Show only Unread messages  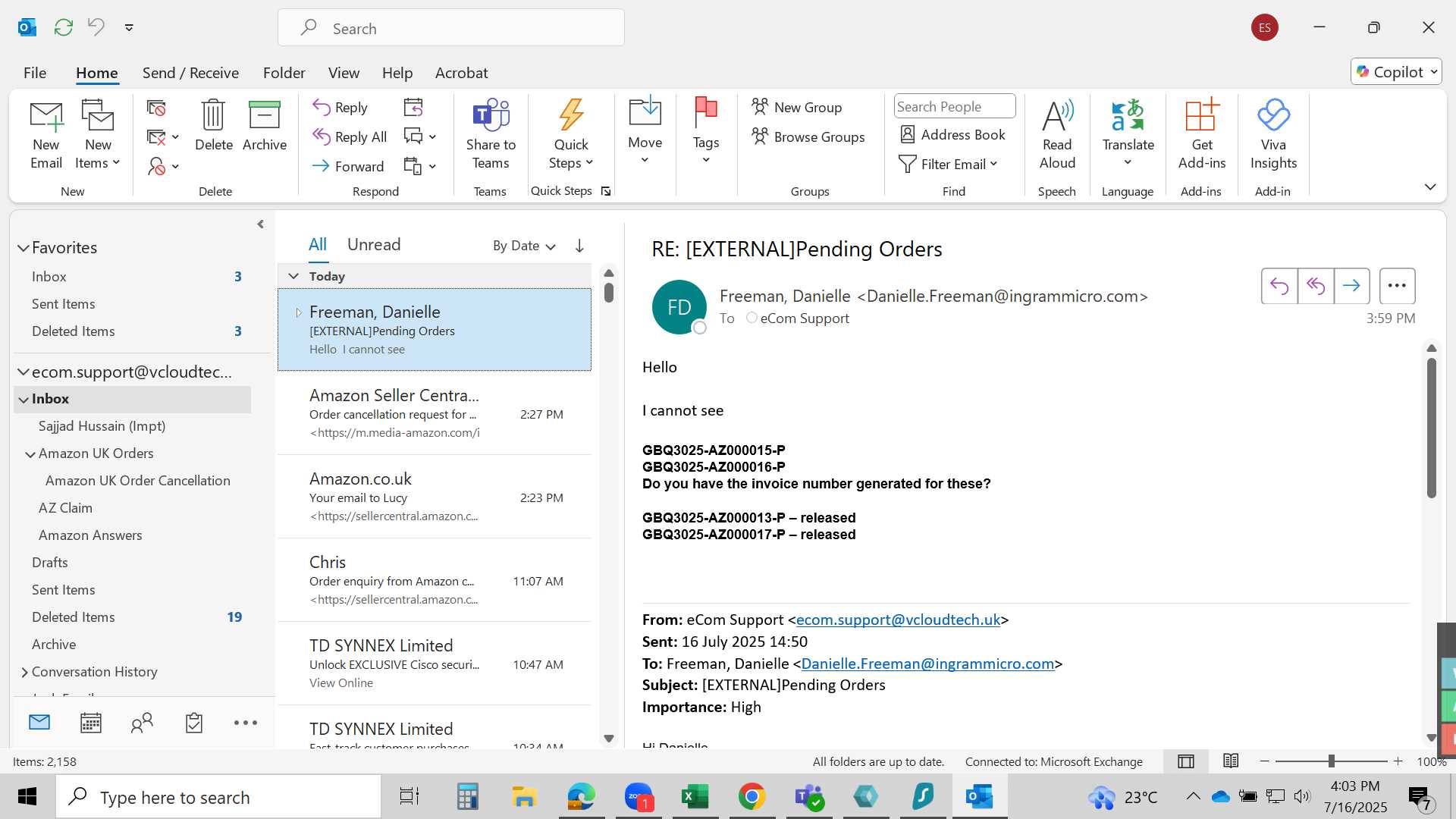pos(374,244)
